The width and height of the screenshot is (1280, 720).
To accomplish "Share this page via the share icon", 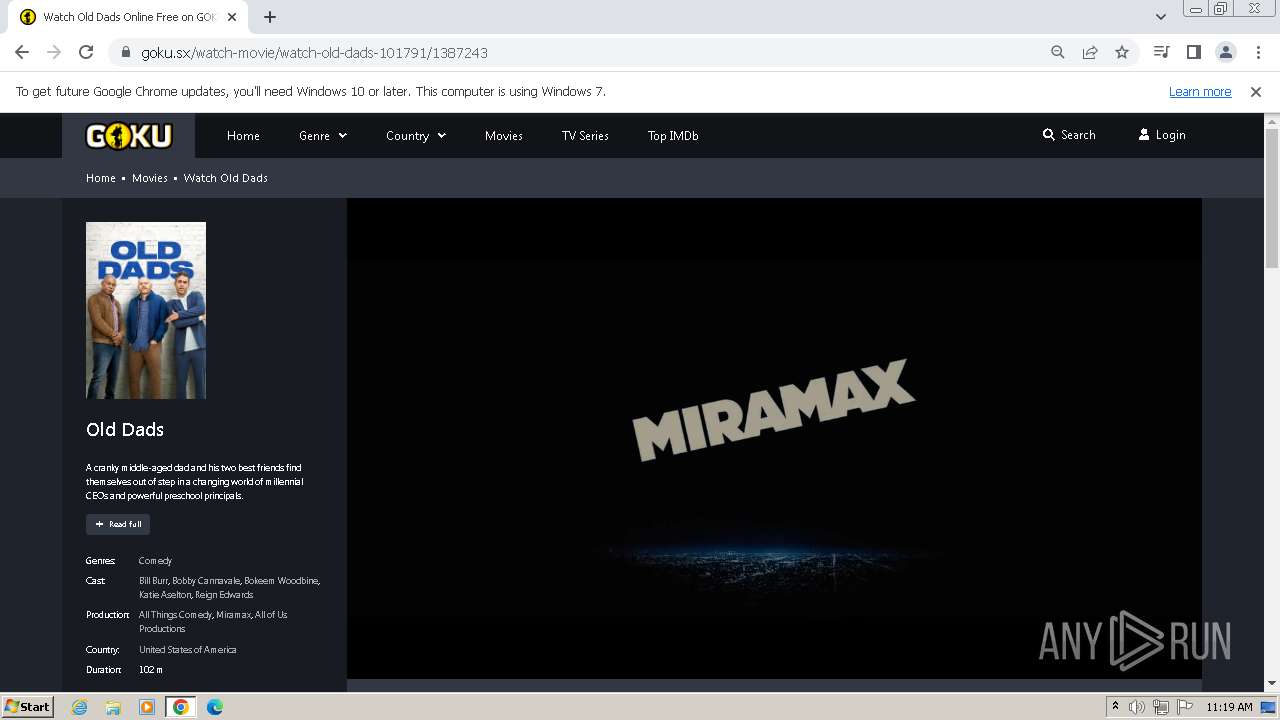I will 1090,52.
